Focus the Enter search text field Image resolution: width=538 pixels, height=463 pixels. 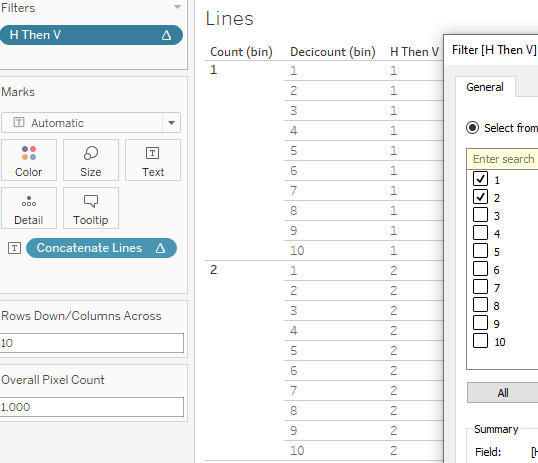[x=502, y=159]
